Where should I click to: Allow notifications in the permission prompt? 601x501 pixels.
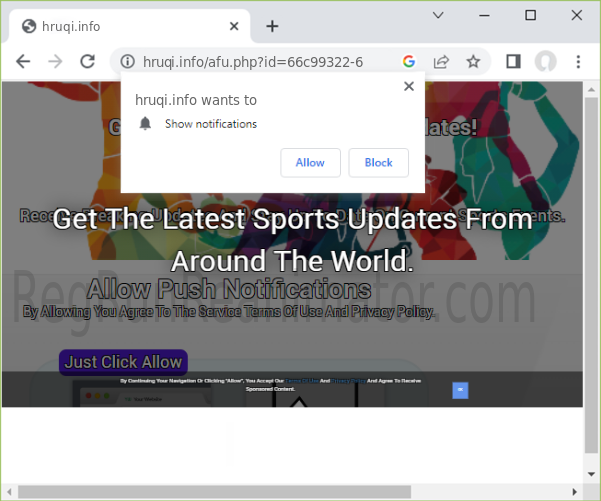(x=310, y=162)
